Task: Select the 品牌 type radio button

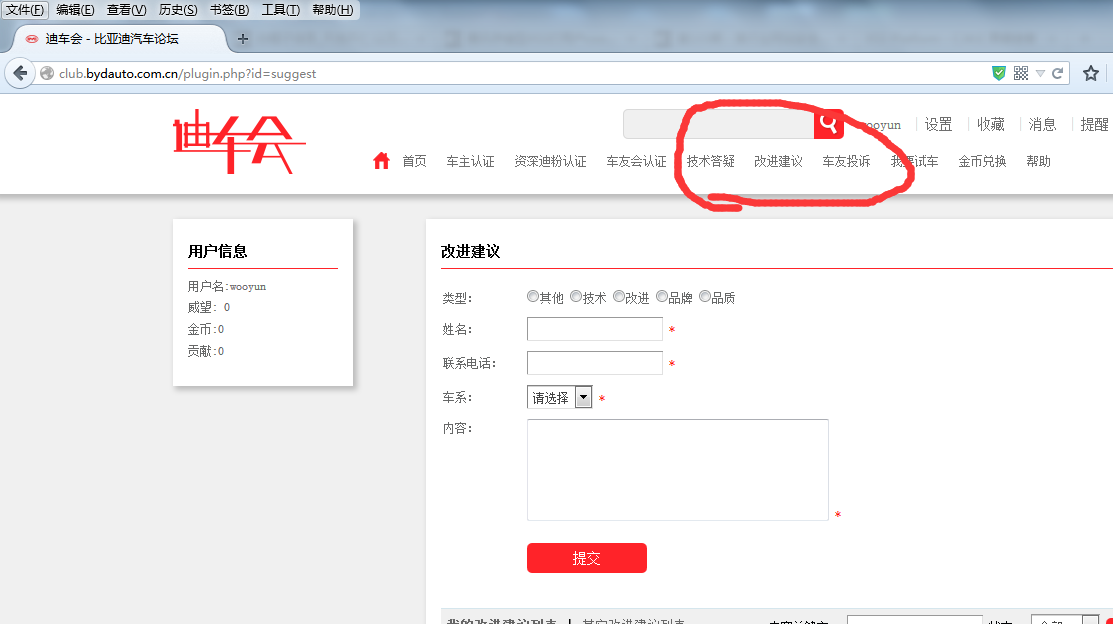Action: (662, 296)
